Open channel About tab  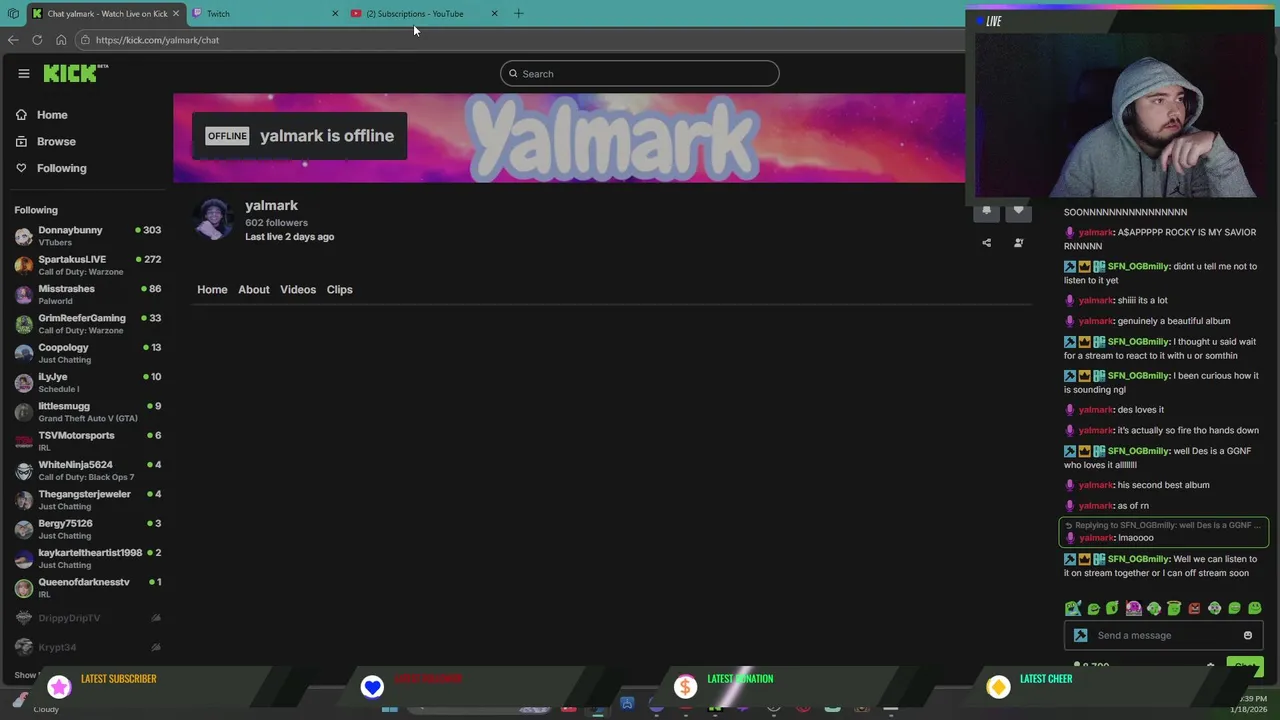254,289
